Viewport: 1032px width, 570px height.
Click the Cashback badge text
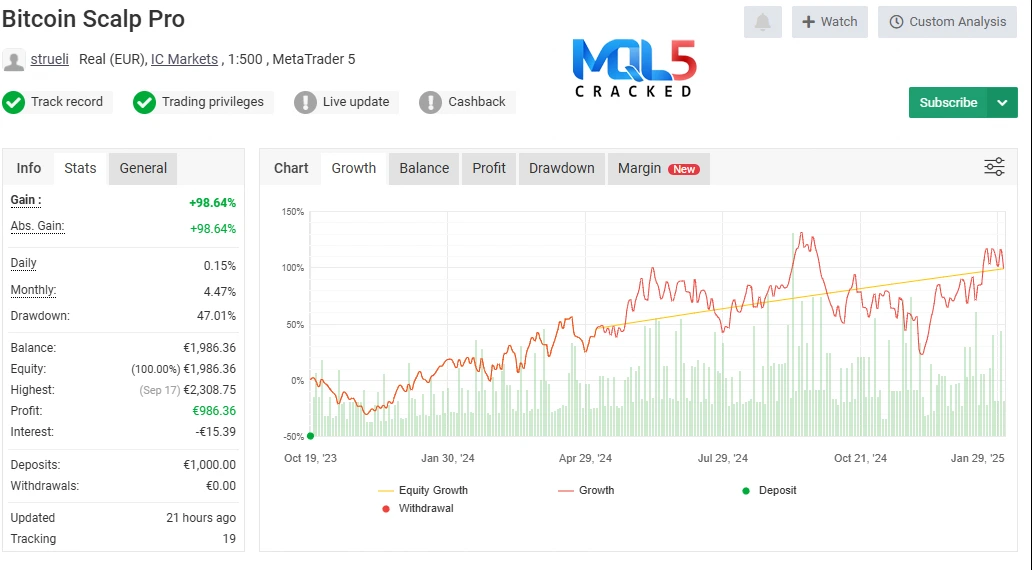tap(477, 102)
